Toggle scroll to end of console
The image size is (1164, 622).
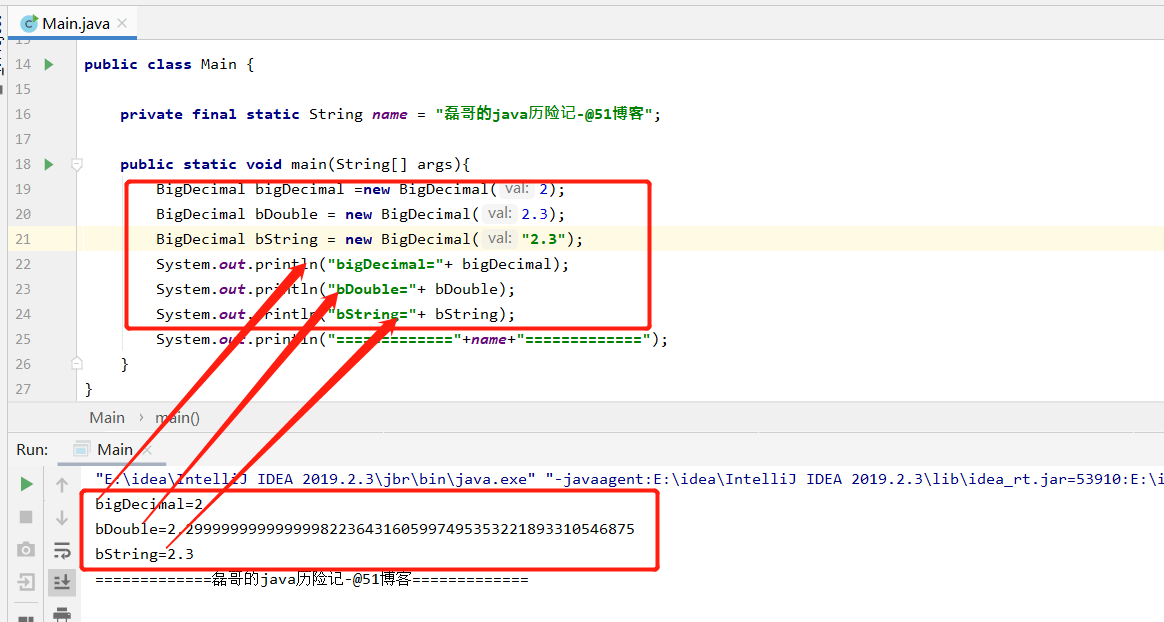tap(62, 582)
